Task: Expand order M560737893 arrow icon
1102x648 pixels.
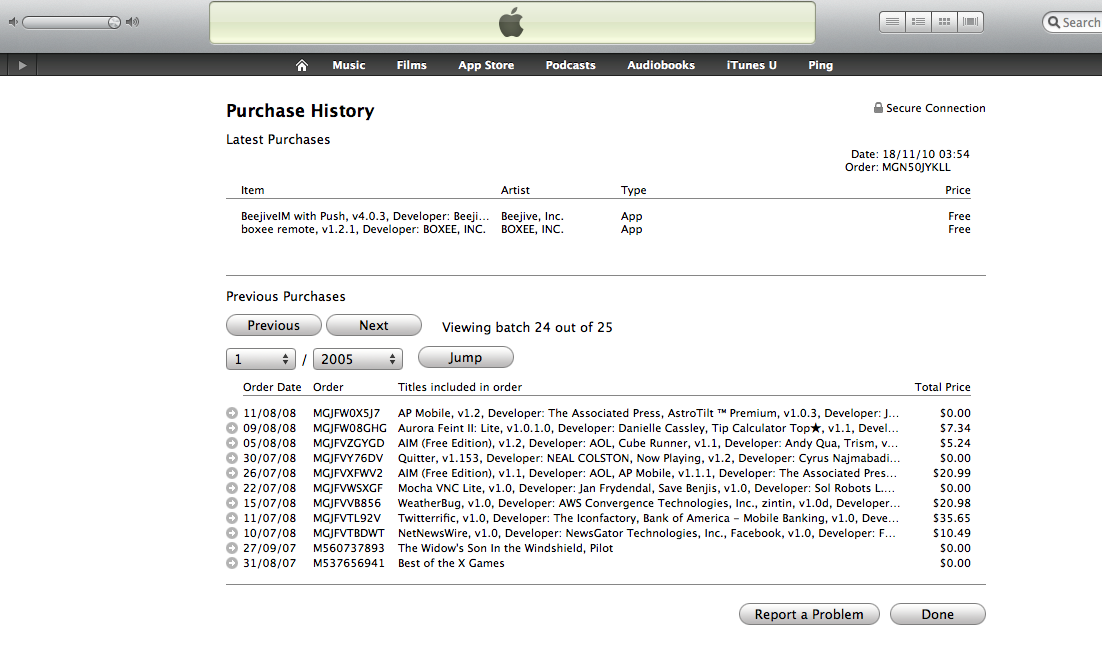Action: coord(232,548)
